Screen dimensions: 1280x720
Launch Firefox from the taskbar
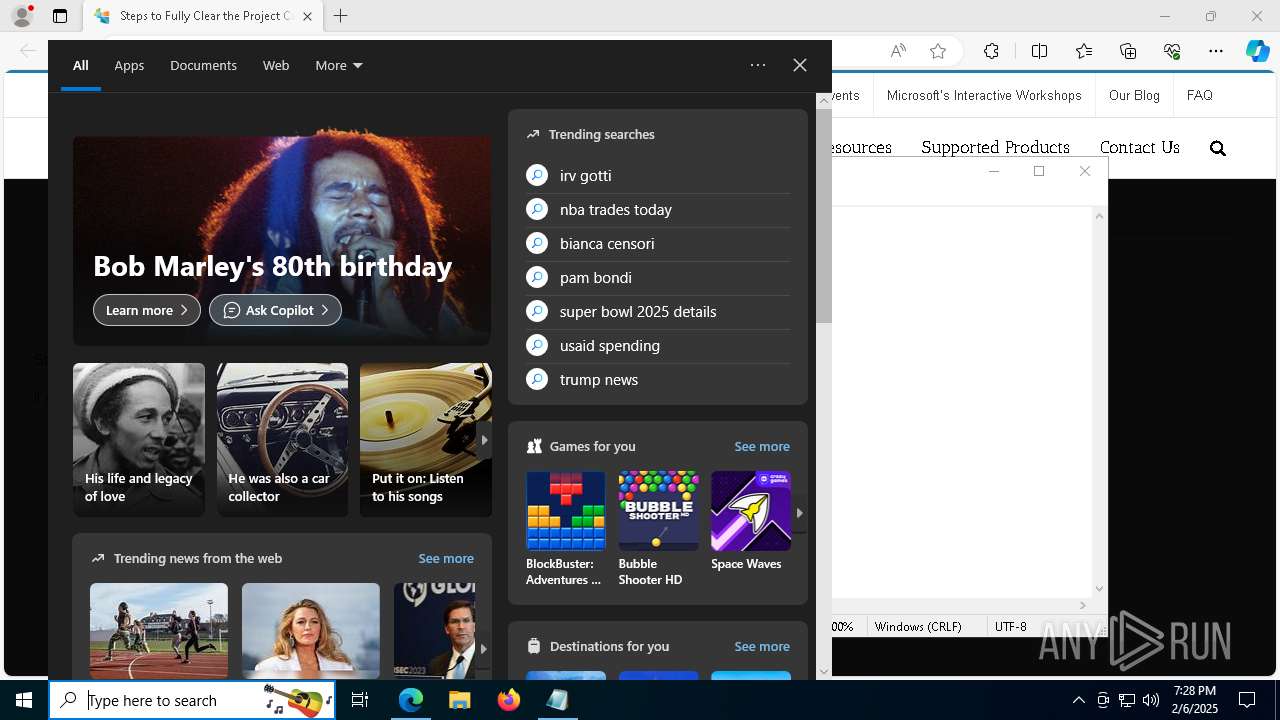pos(509,700)
